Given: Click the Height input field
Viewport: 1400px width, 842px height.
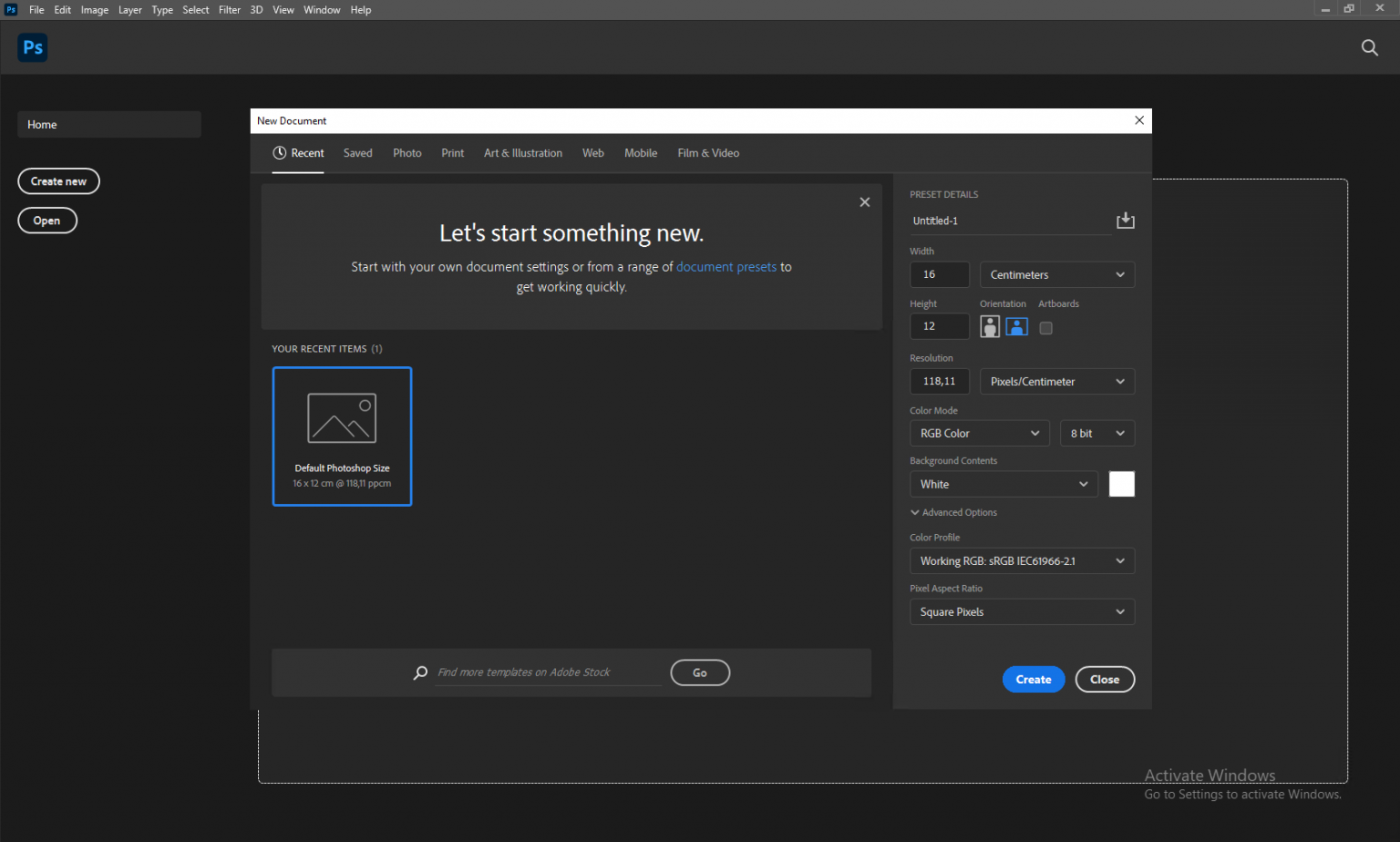Looking at the screenshot, I should click(x=940, y=326).
